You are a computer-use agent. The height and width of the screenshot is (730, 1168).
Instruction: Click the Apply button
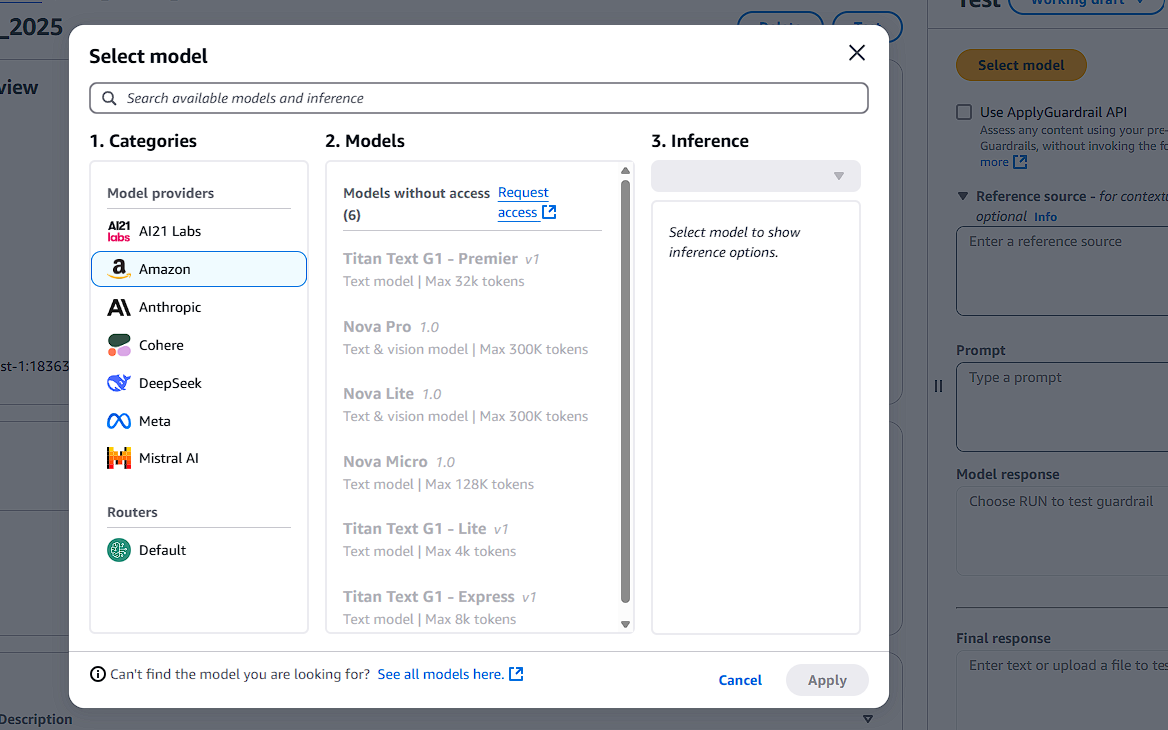click(827, 680)
